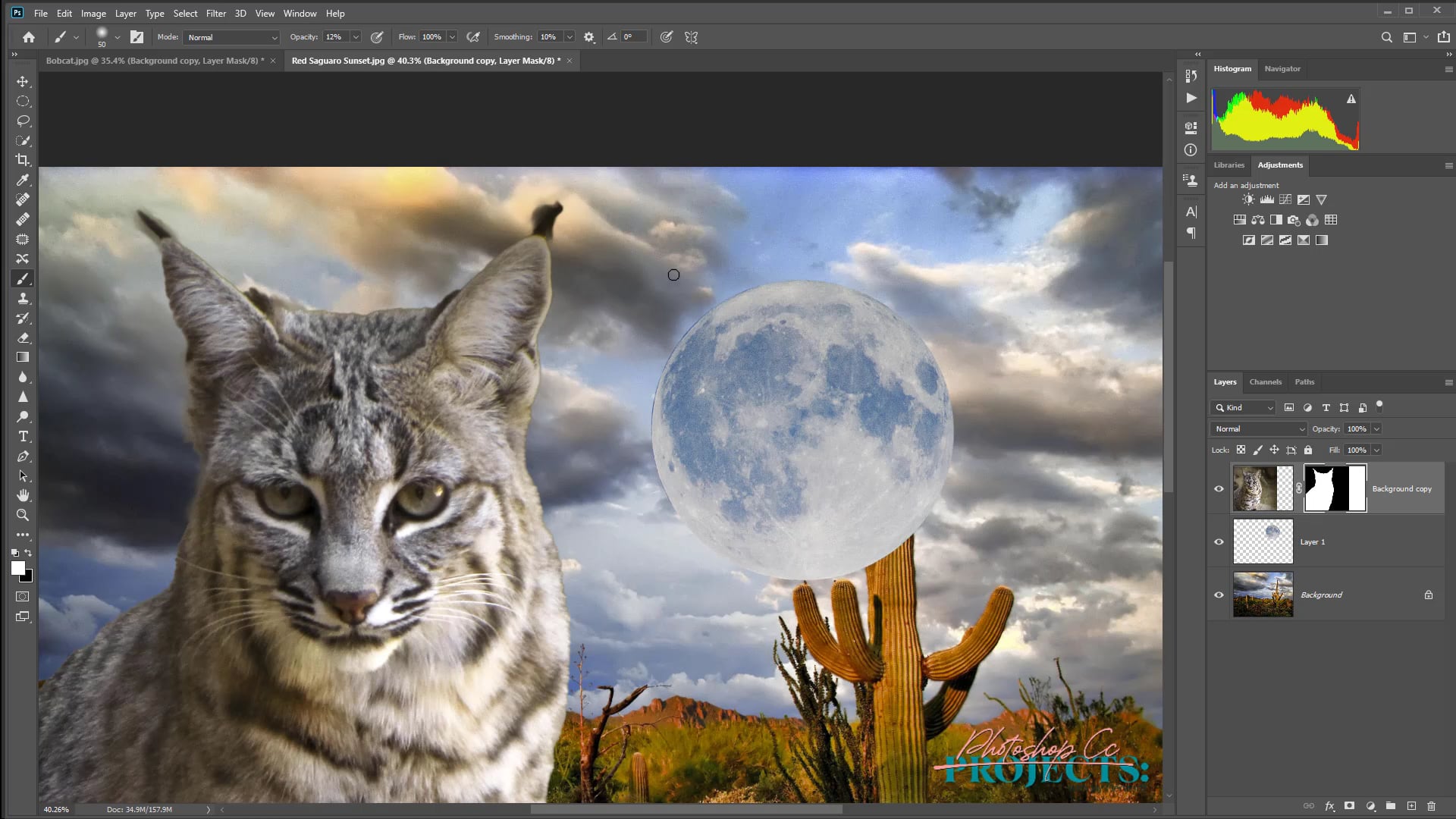Select the Crop tool
The width and height of the screenshot is (1456, 819).
[23, 160]
